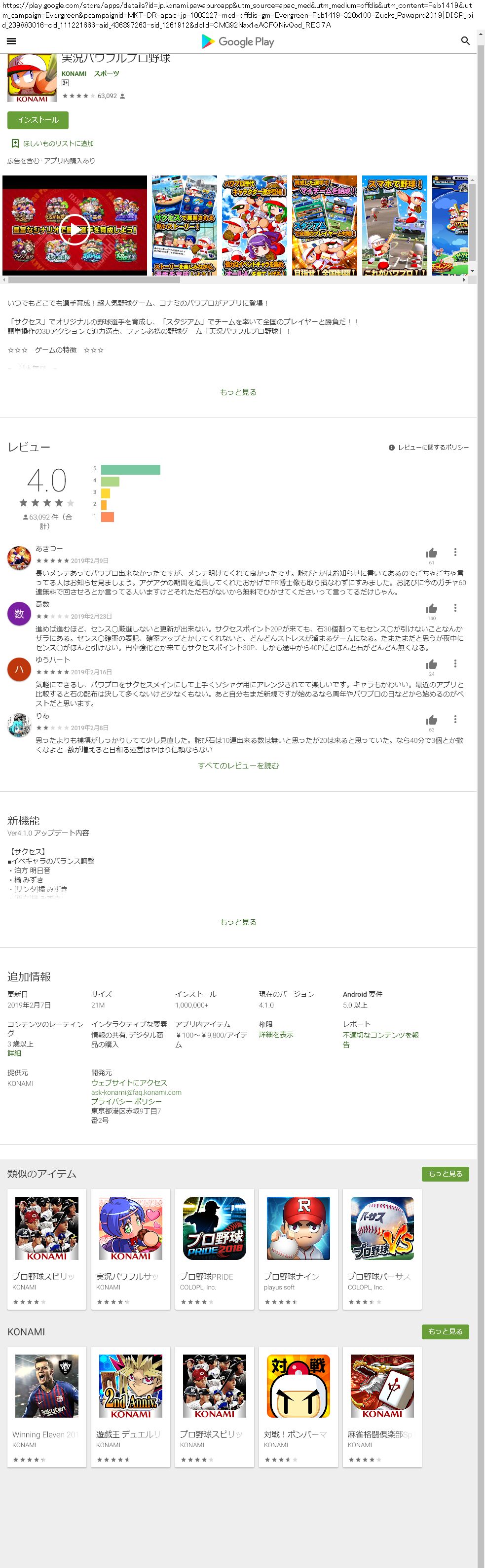Image resolution: width=485 pixels, height=1568 pixels.
Task: Click the ゆうハート reviewer avatar
Action: (19, 669)
